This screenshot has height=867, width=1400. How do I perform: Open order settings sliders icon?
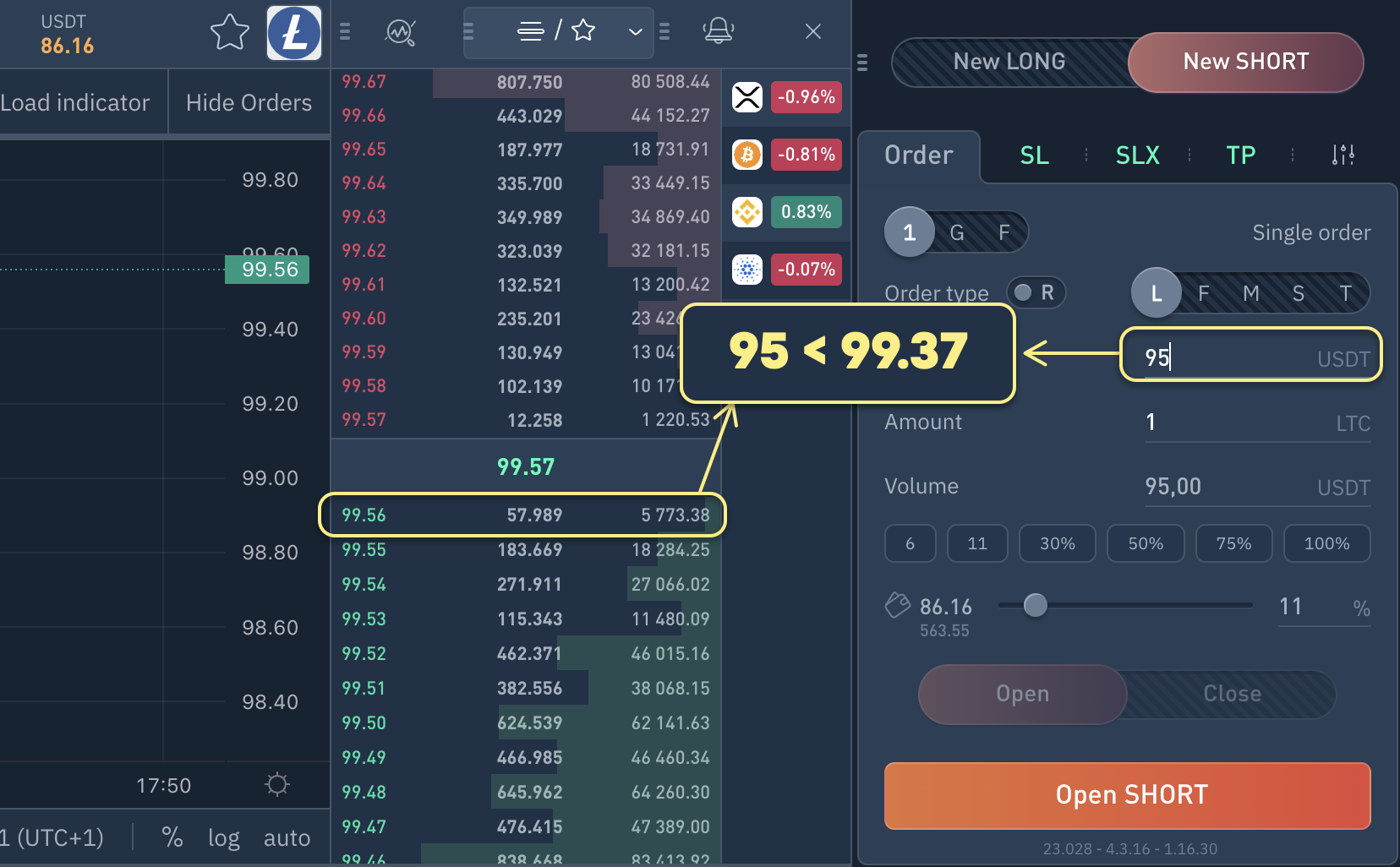1343,155
